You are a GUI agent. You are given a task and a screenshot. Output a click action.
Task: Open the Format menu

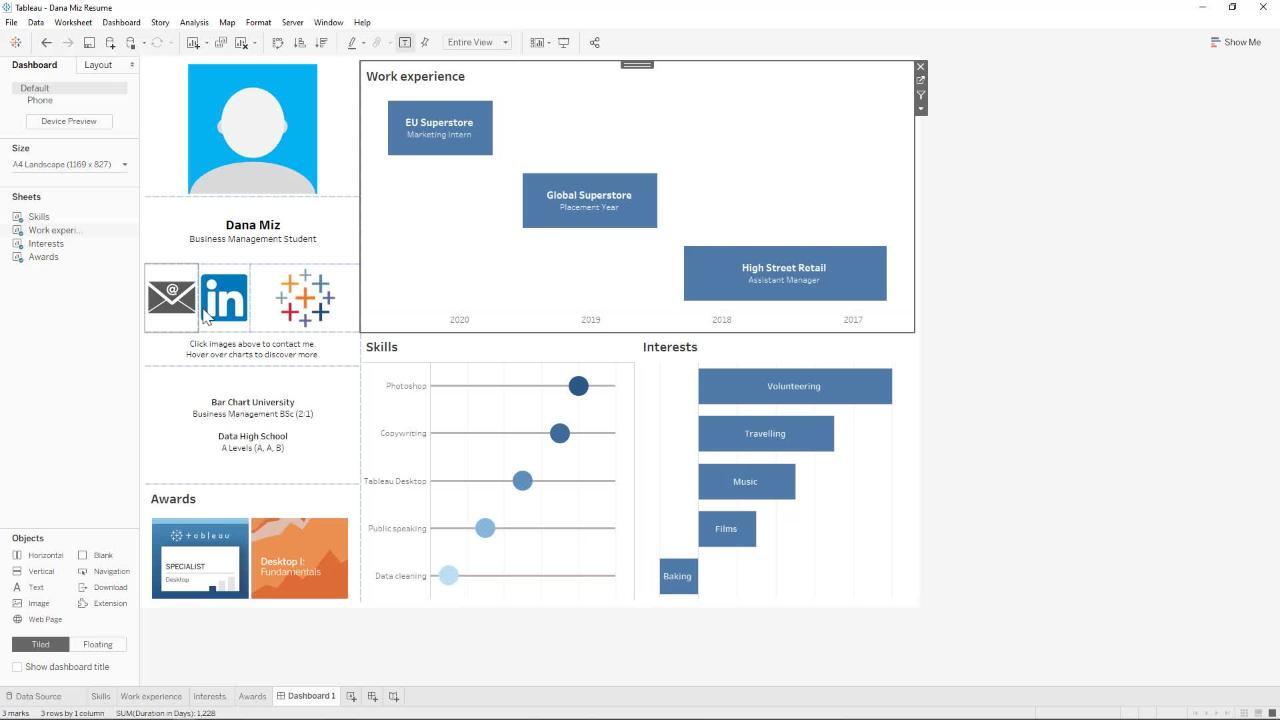pyautogui.click(x=258, y=22)
